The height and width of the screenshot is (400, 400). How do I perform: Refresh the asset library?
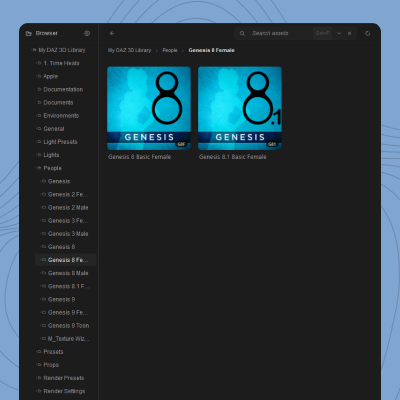[x=367, y=33]
